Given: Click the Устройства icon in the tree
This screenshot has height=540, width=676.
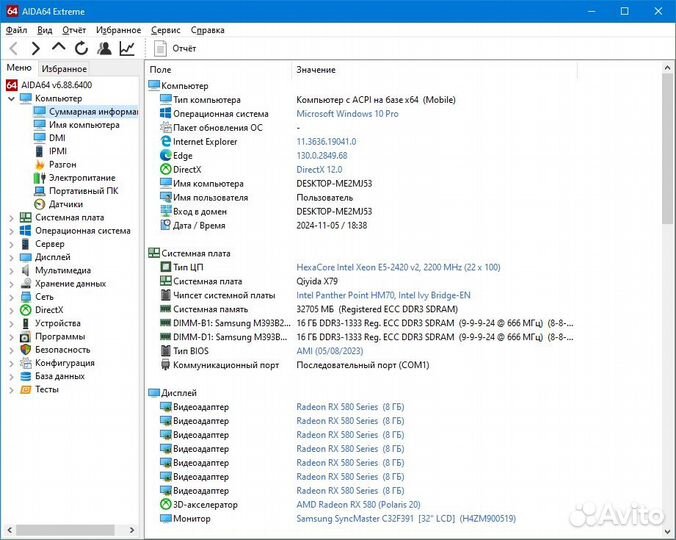Looking at the screenshot, I should (x=26, y=323).
